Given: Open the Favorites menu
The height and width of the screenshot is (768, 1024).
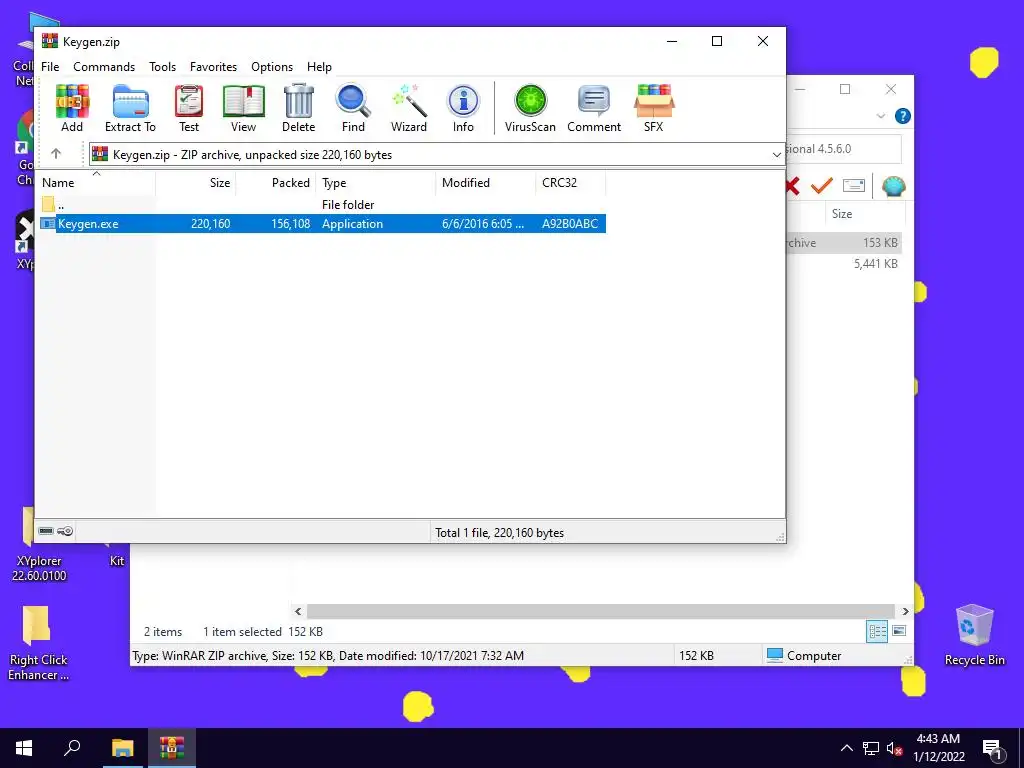Looking at the screenshot, I should point(214,67).
